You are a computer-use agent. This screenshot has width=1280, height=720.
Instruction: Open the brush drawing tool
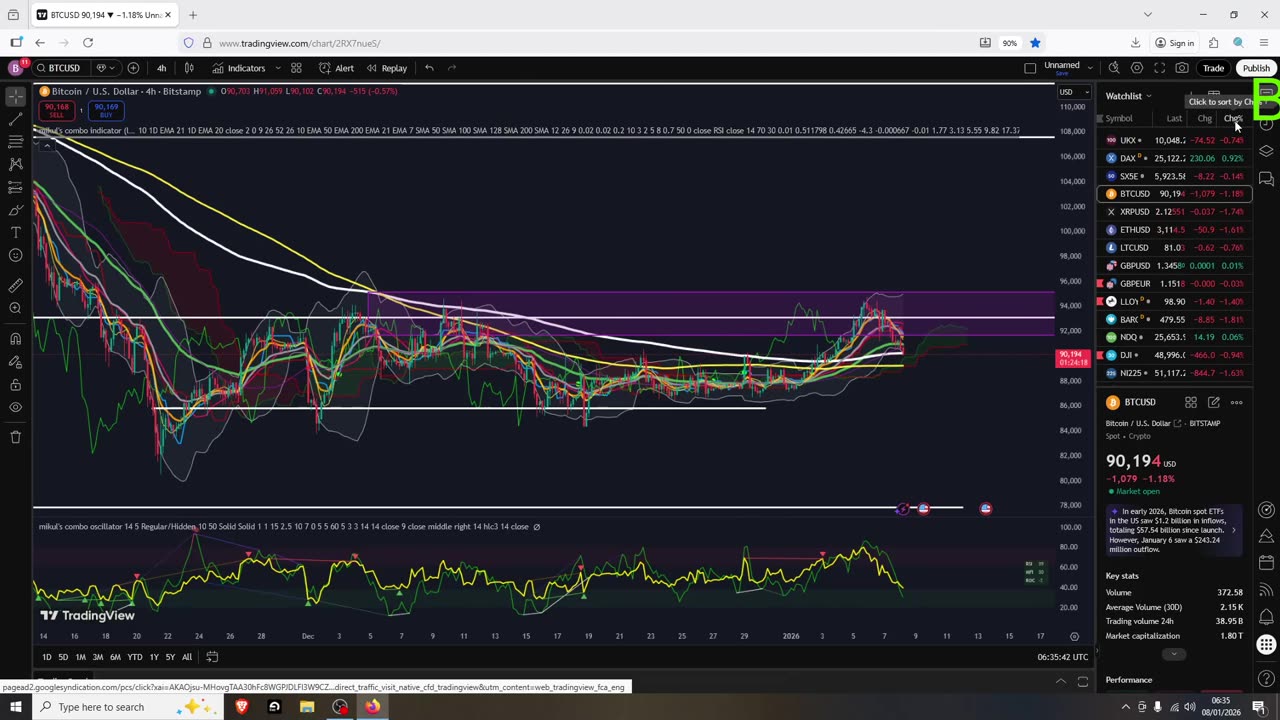[16, 210]
